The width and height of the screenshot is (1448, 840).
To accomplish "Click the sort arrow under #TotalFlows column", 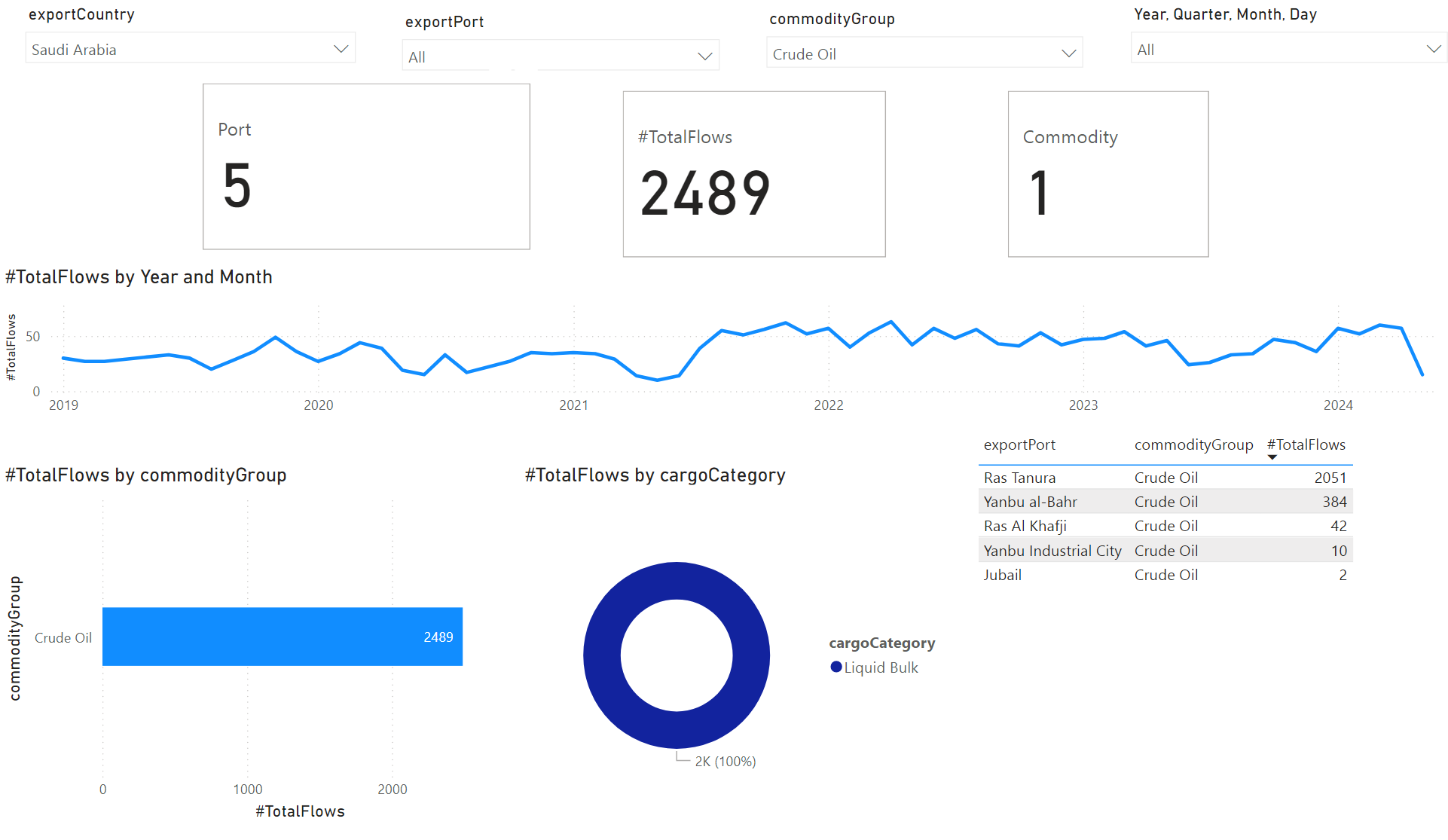I will pyautogui.click(x=1272, y=457).
